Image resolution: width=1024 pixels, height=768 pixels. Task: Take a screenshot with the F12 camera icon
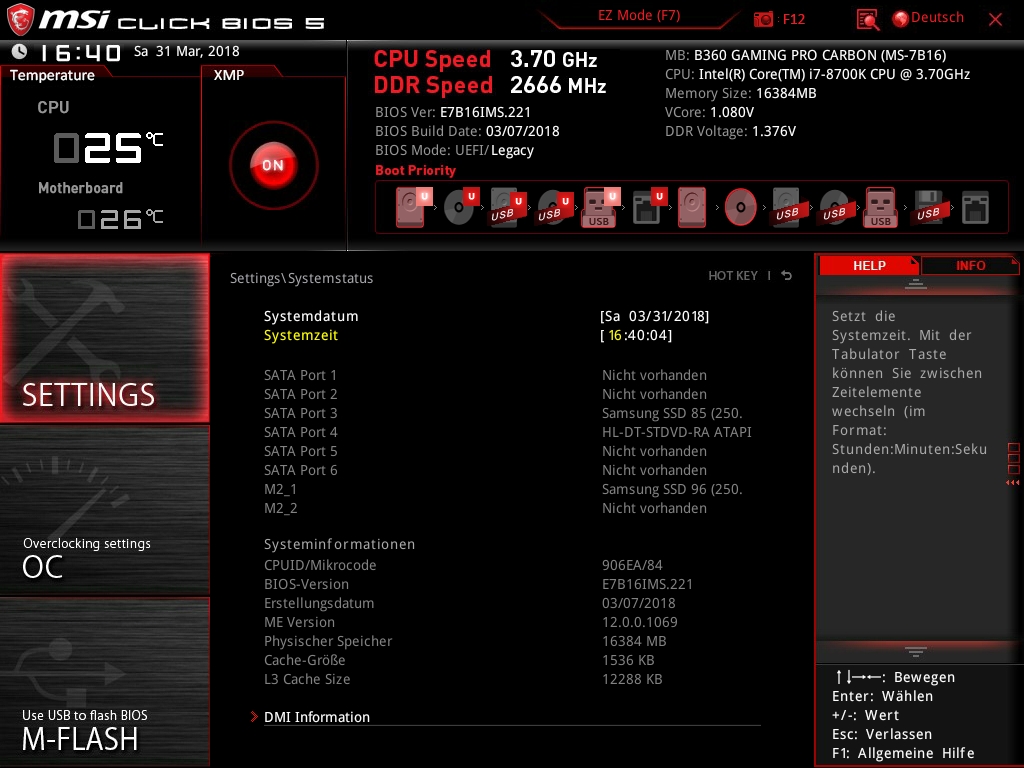[763, 19]
